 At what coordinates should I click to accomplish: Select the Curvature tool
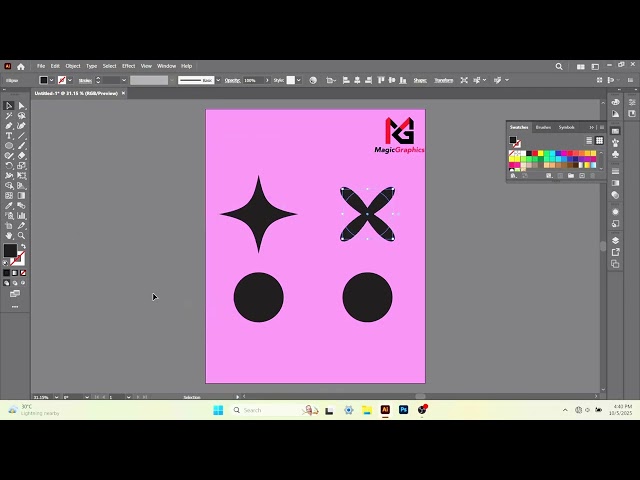pyautogui.click(x=22, y=126)
